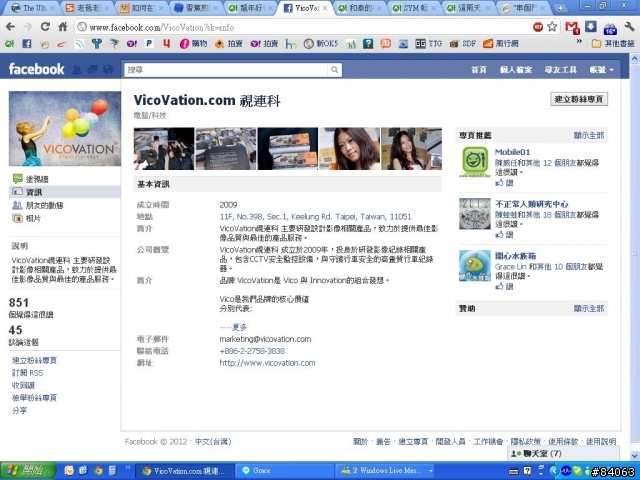Screen dimensions: 640x480
Task: Open first photo thumbnail in photo strip
Action: pyautogui.click(x=164, y=149)
